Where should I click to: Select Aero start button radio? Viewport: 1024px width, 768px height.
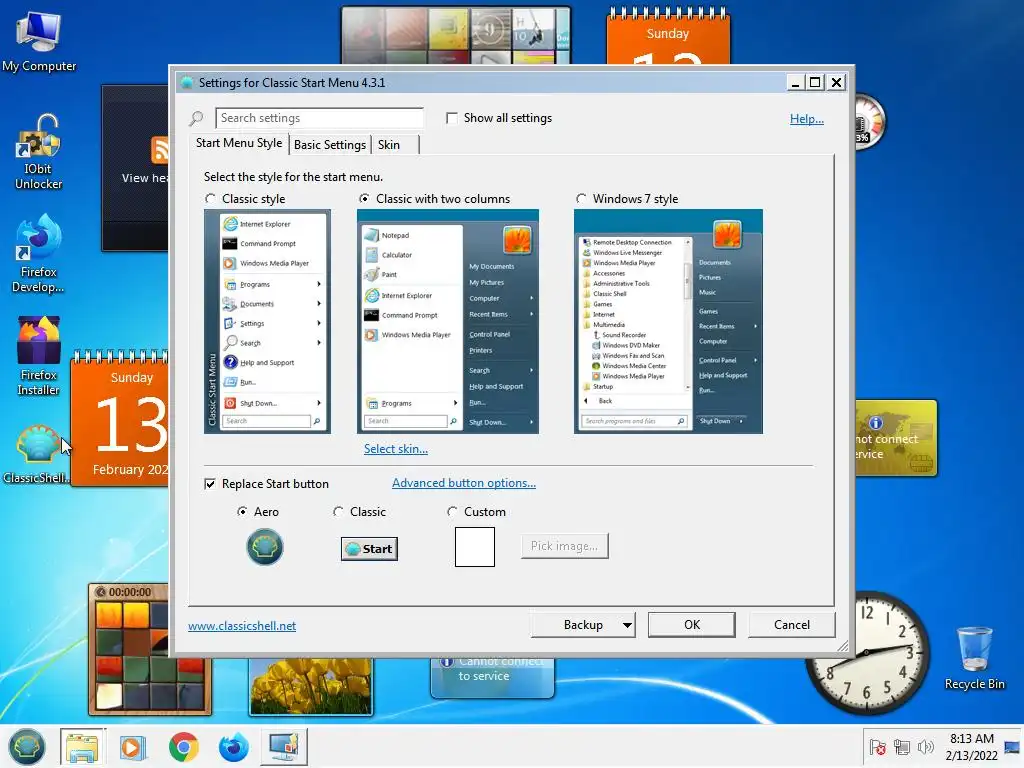242,512
